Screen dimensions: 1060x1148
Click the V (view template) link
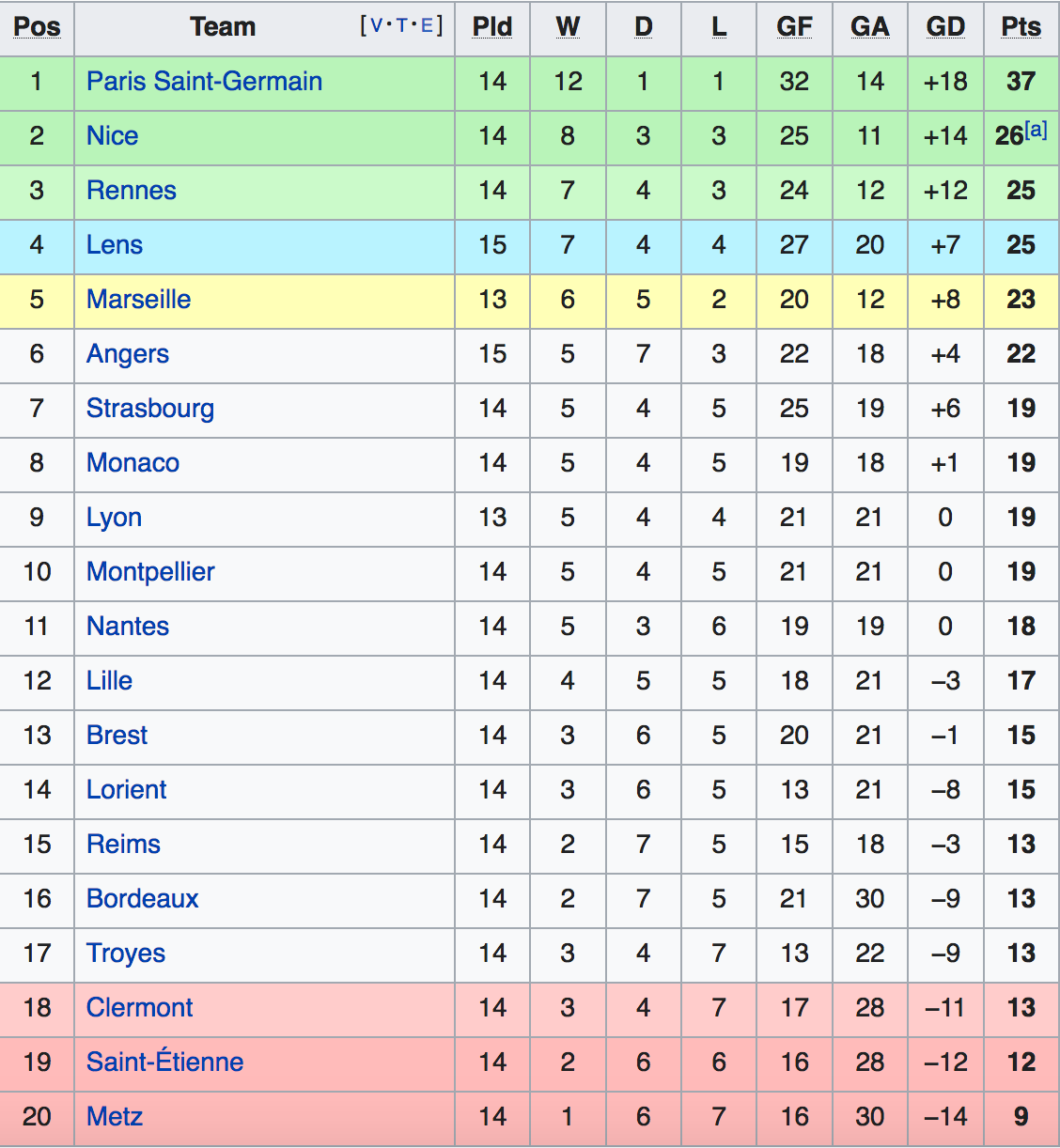(x=377, y=25)
